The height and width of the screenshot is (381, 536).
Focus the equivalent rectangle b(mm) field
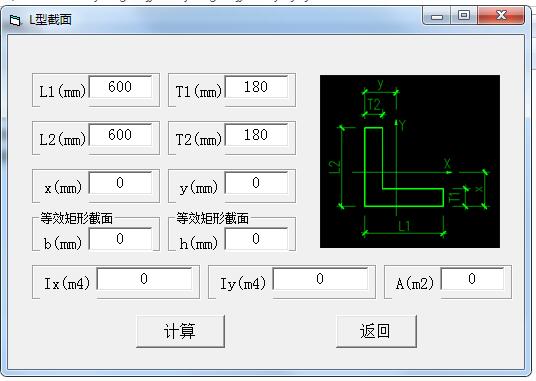click(x=120, y=239)
